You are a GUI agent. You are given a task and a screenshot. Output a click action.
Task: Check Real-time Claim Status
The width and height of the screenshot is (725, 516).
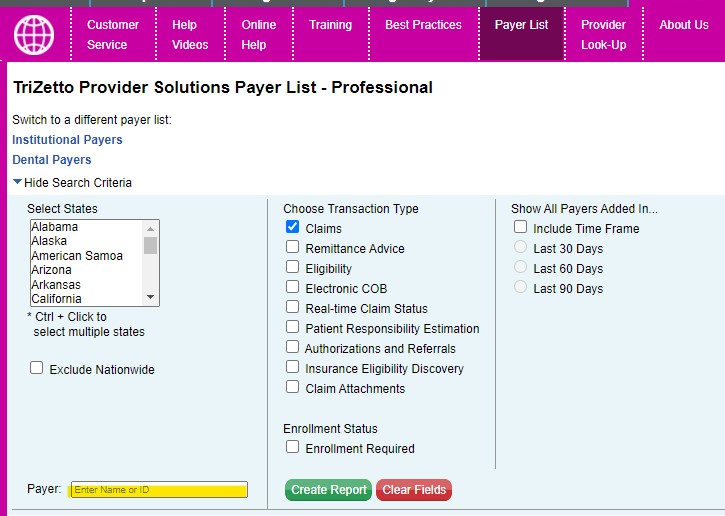(x=292, y=307)
